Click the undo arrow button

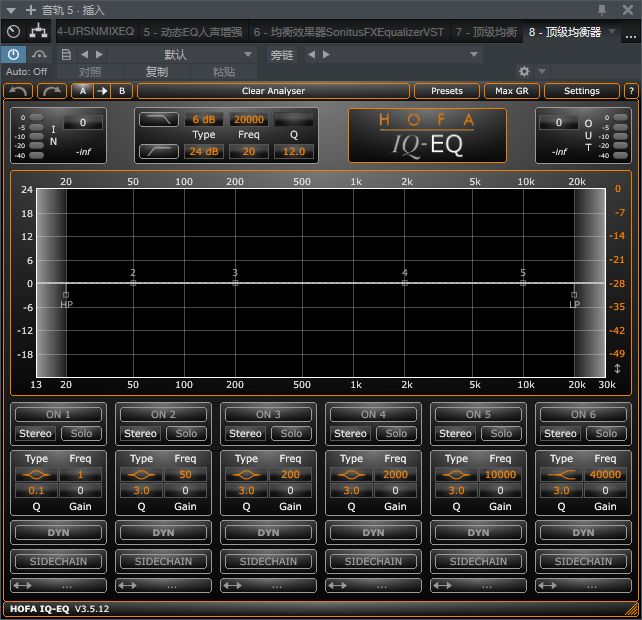point(18,91)
